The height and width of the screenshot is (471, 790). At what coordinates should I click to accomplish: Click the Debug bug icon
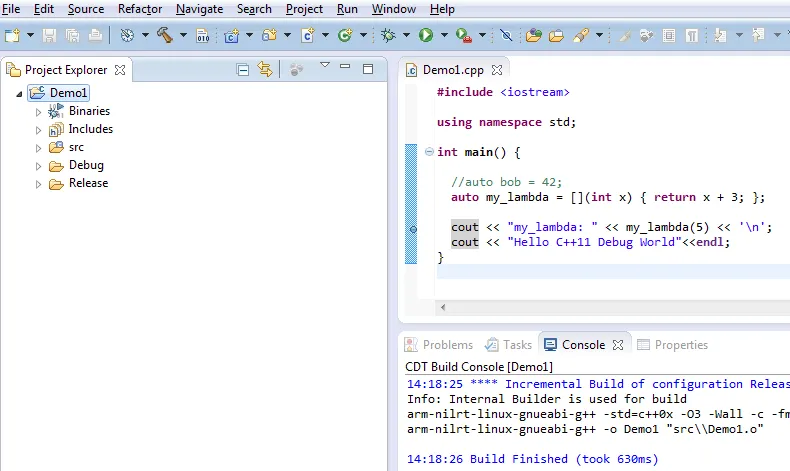(388, 35)
